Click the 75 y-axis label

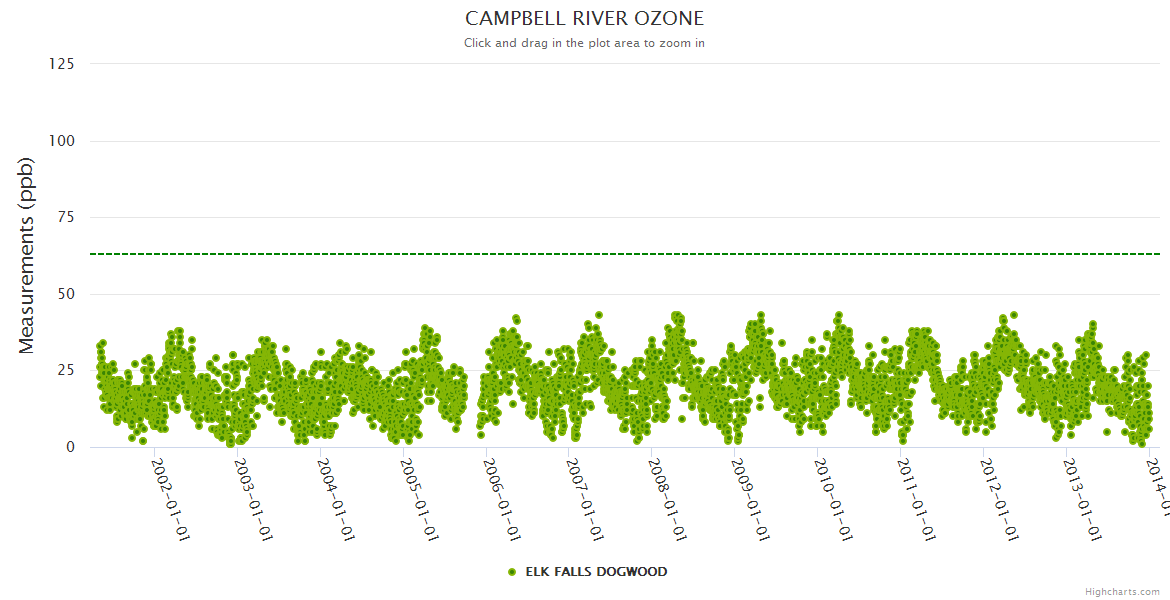(x=65, y=217)
